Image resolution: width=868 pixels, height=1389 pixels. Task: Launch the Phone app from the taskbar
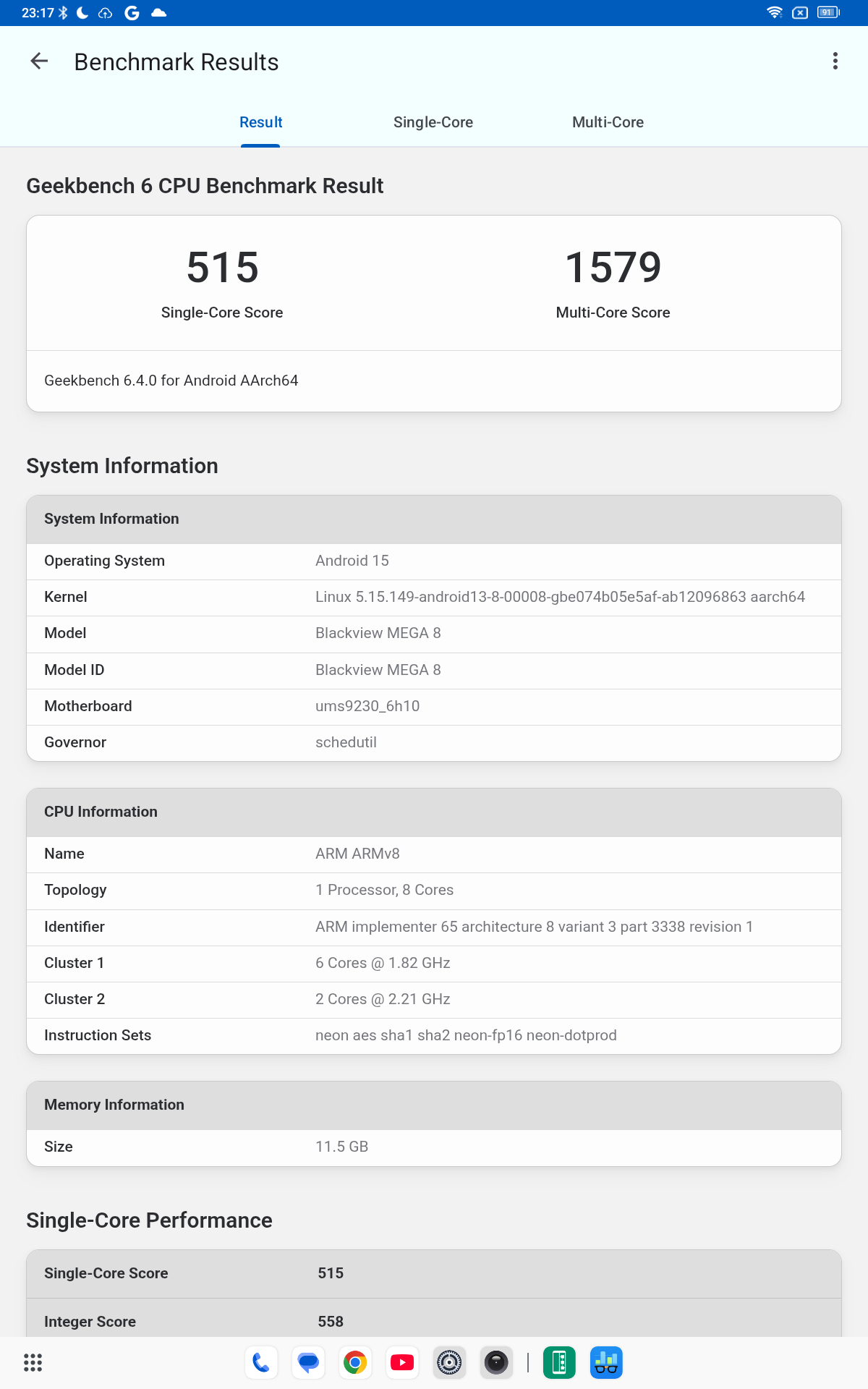(x=261, y=1363)
